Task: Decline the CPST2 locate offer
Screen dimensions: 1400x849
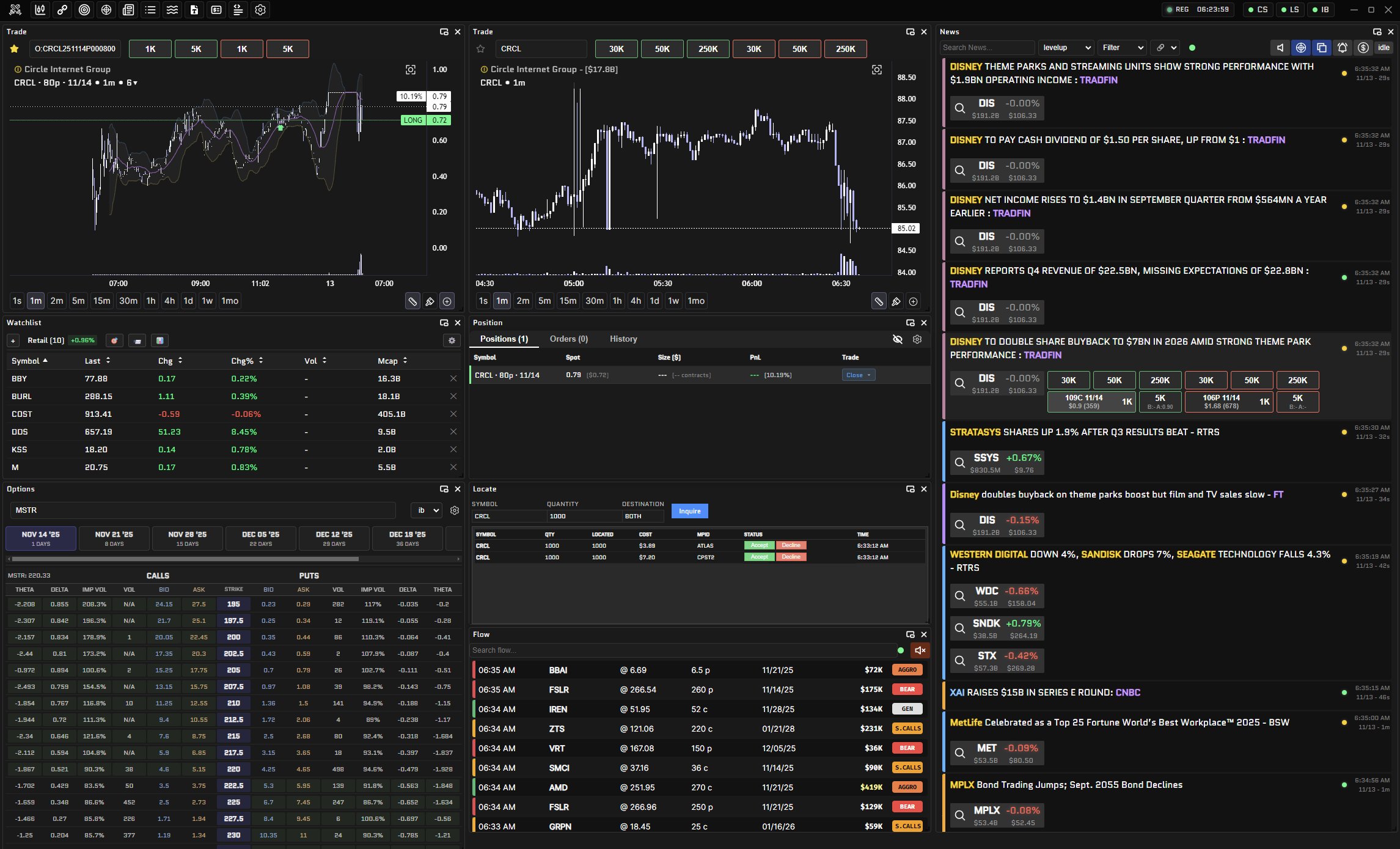Action: click(x=791, y=557)
